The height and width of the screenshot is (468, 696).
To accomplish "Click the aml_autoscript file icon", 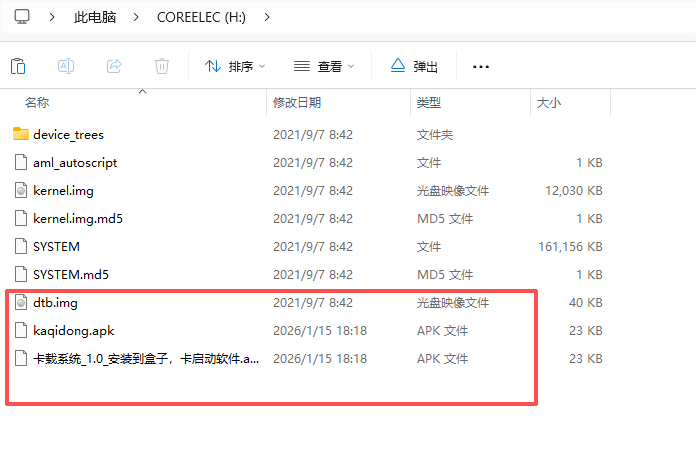I will [21, 162].
